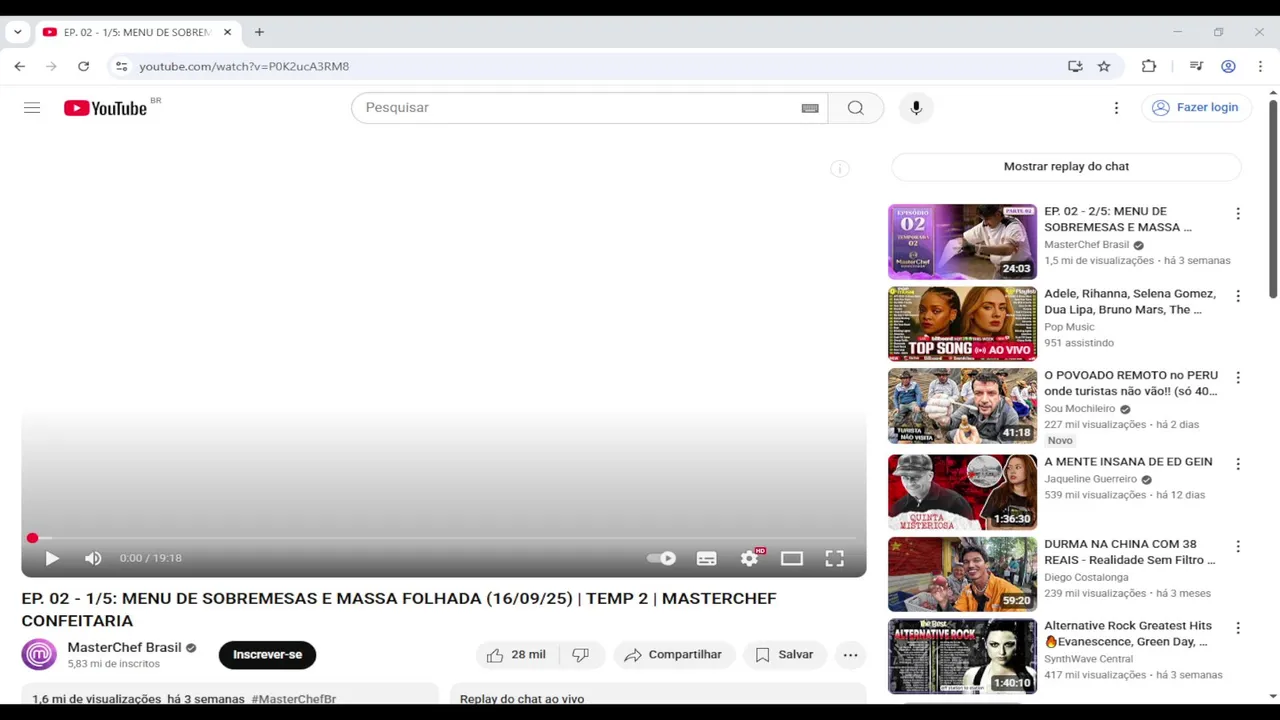This screenshot has width=1280, height=720.
Task: Go to YouTube home via logo
Action: pyautogui.click(x=105, y=108)
